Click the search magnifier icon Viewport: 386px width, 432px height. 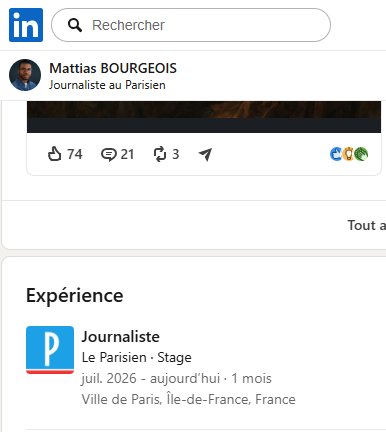click(75, 25)
